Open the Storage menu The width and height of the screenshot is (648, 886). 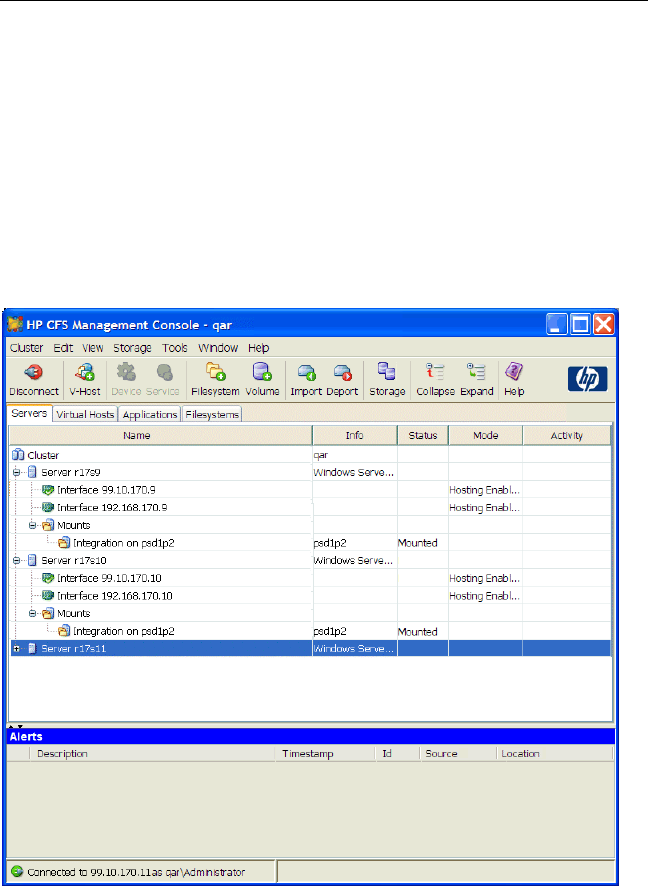[x=132, y=348]
